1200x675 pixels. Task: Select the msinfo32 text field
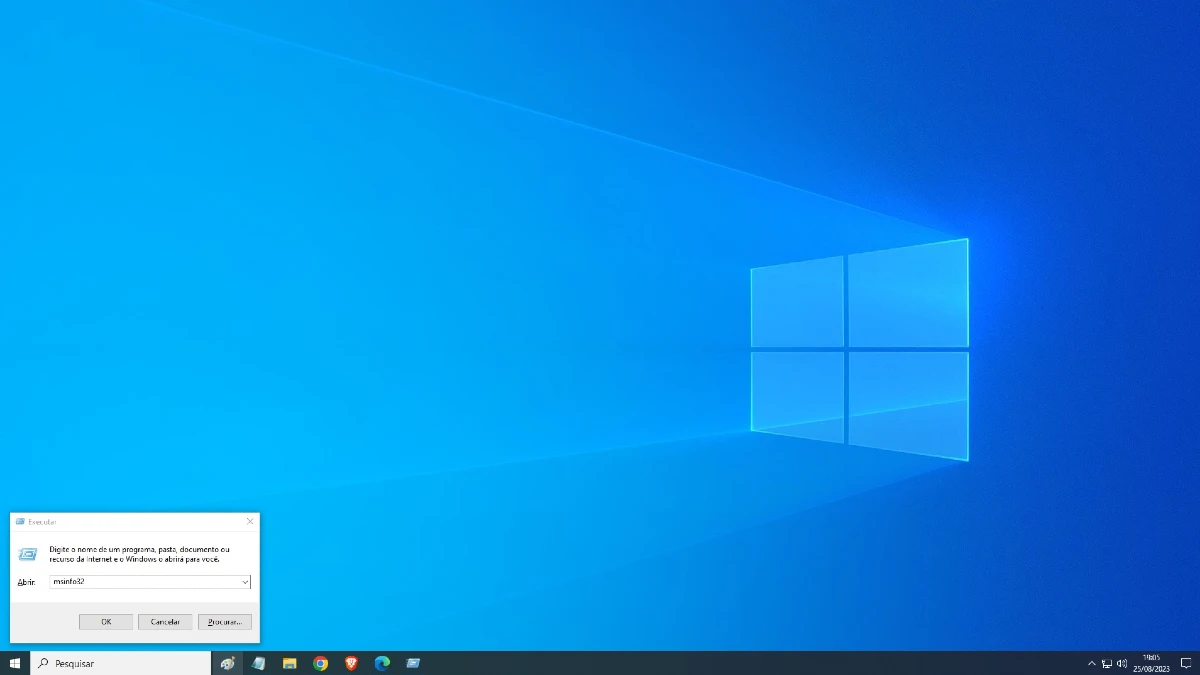[140, 582]
